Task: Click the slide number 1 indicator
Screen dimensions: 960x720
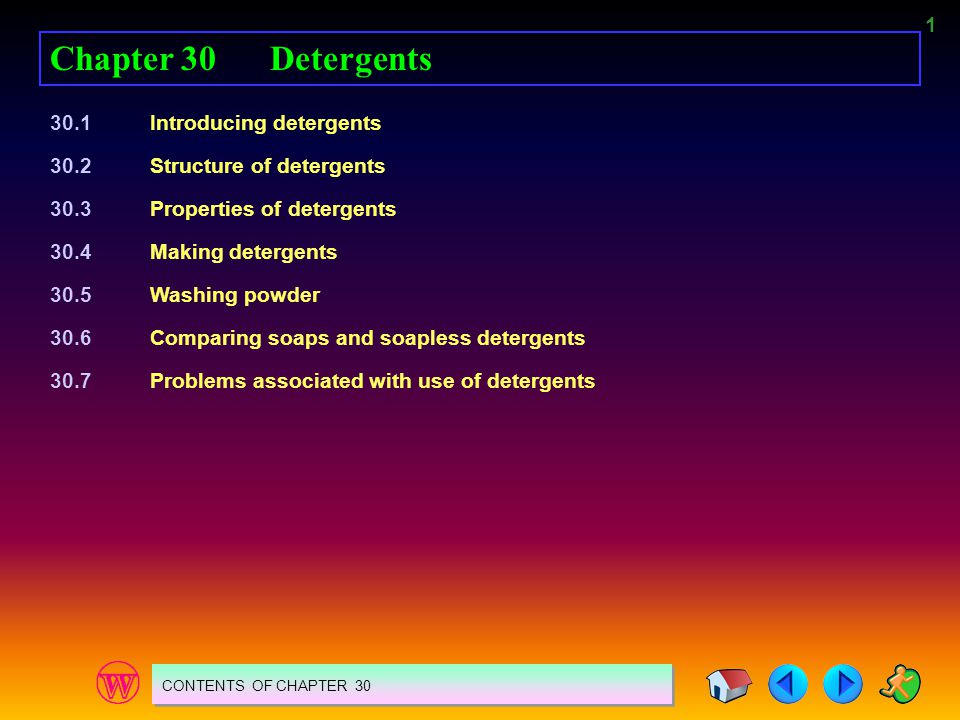Action: pyautogui.click(x=930, y=25)
